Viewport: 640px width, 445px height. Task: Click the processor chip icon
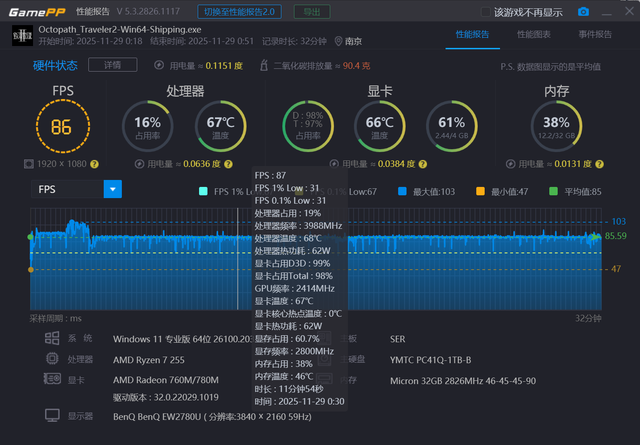pyautogui.click(x=52, y=358)
